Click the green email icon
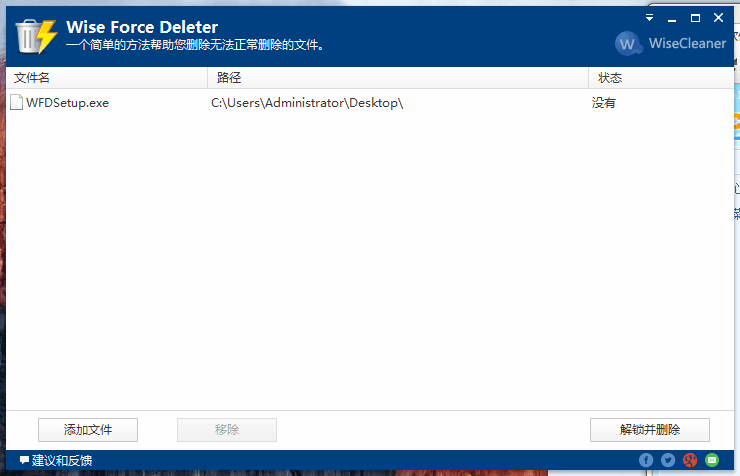 712,460
